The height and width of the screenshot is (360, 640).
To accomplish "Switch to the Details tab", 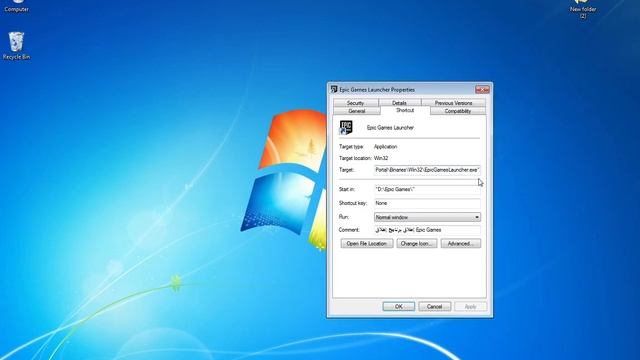I will click(399, 103).
